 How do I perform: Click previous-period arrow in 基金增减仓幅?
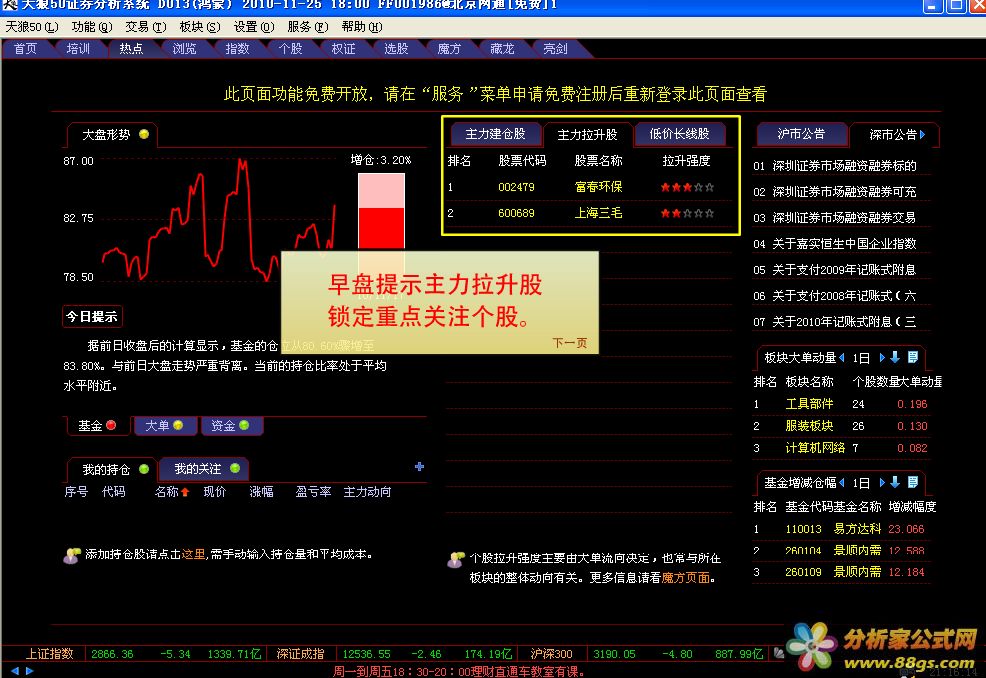842,482
